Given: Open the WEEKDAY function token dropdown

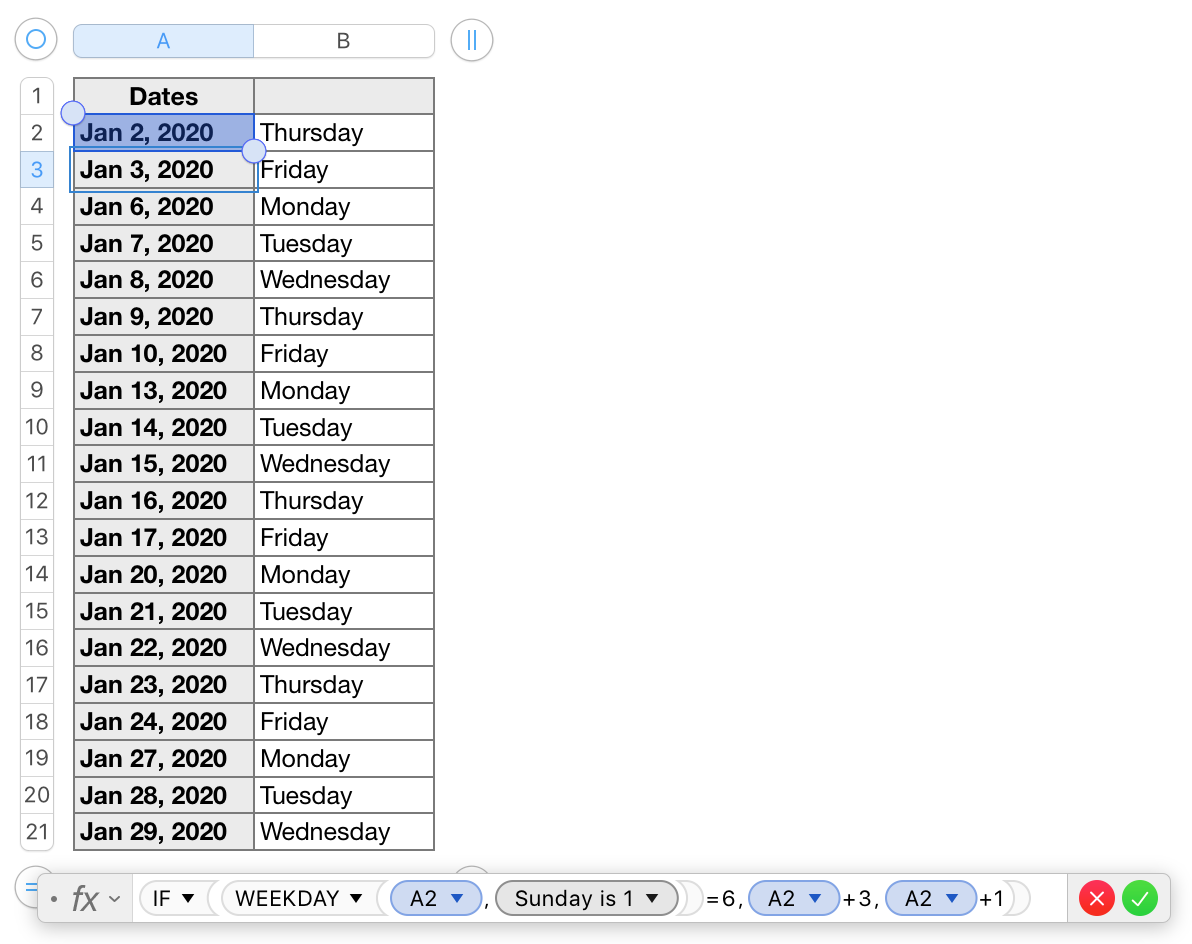Looking at the screenshot, I should 356,898.
